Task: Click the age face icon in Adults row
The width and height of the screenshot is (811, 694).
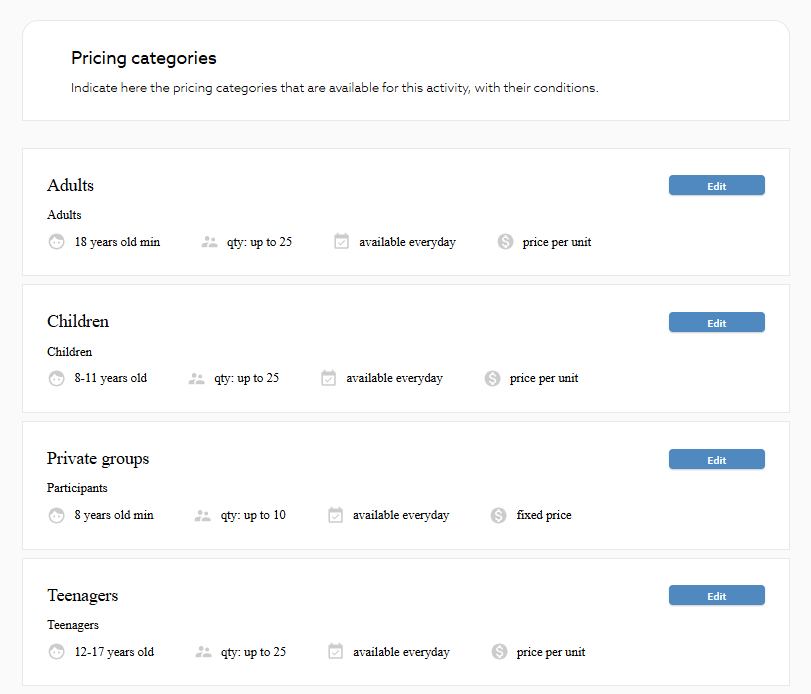Action: [x=56, y=242]
